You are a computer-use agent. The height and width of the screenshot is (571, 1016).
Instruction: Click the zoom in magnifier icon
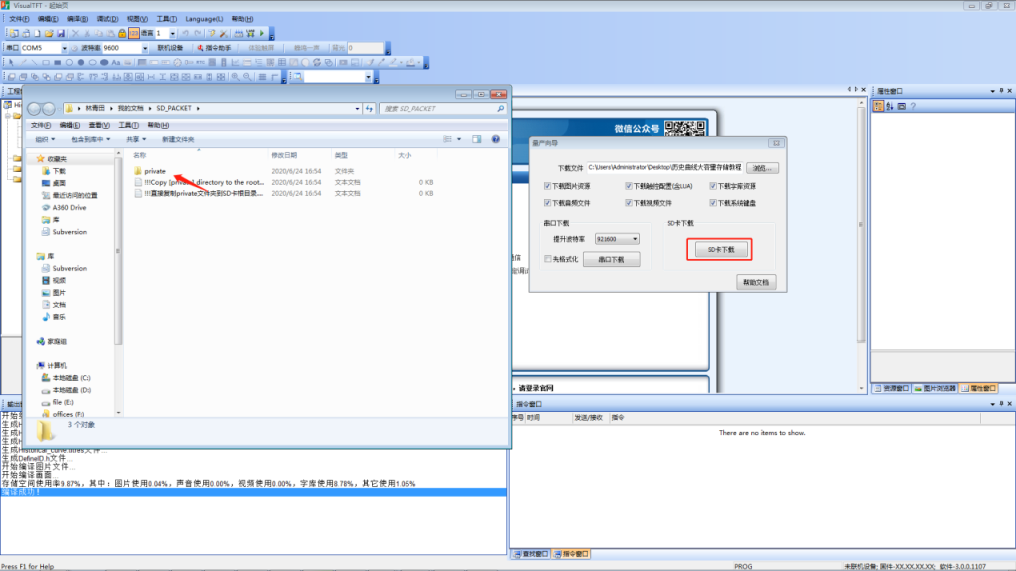235,77
